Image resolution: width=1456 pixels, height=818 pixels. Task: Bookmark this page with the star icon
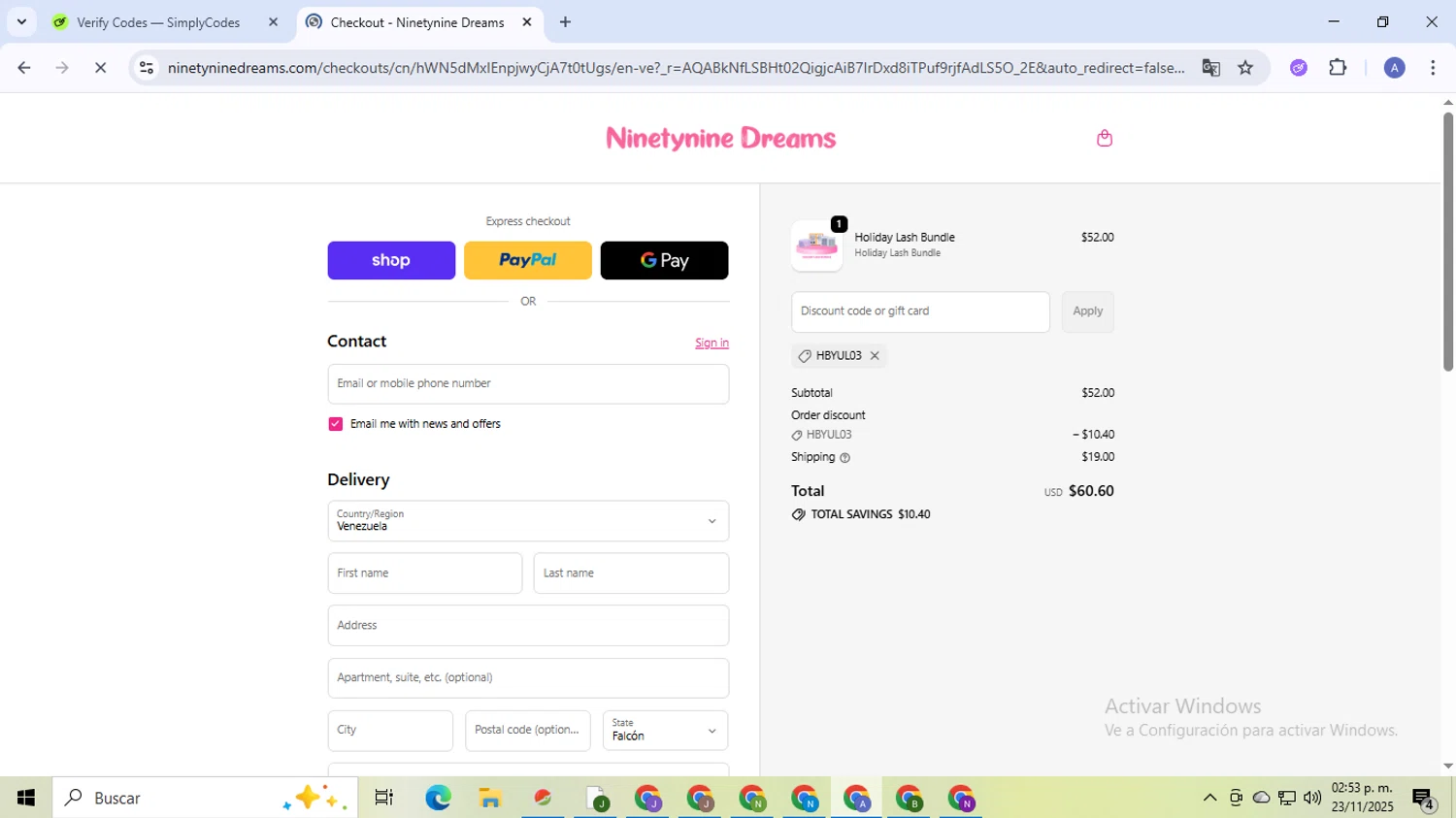[x=1245, y=68]
